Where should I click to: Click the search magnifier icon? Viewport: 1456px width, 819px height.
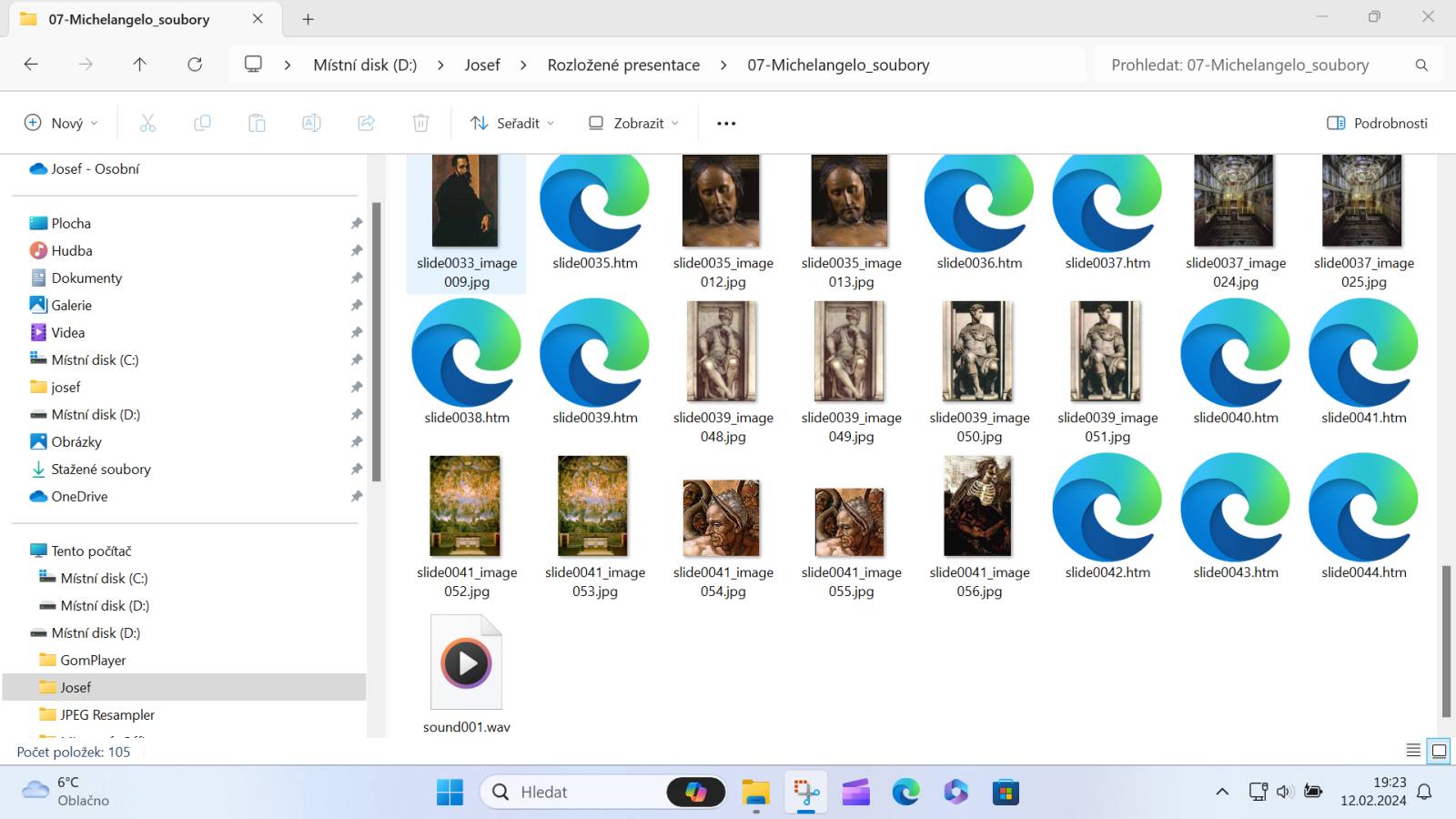pyautogui.click(x=1421, y=66)
